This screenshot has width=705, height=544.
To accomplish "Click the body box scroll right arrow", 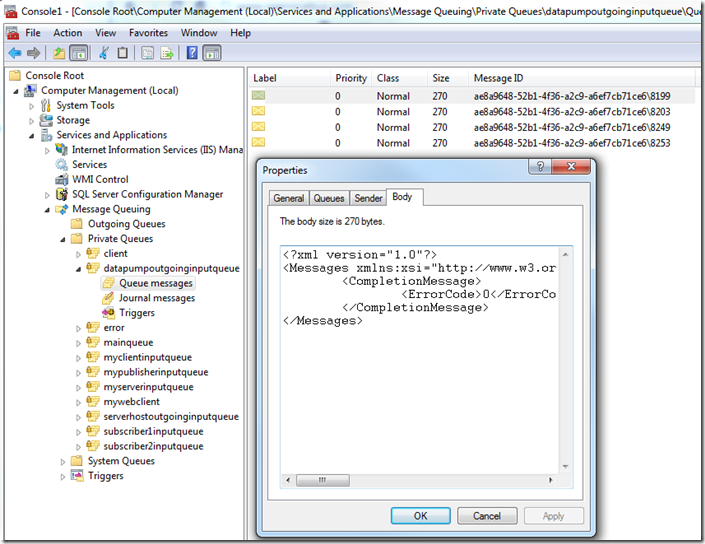I will click(x=550, y=480).
